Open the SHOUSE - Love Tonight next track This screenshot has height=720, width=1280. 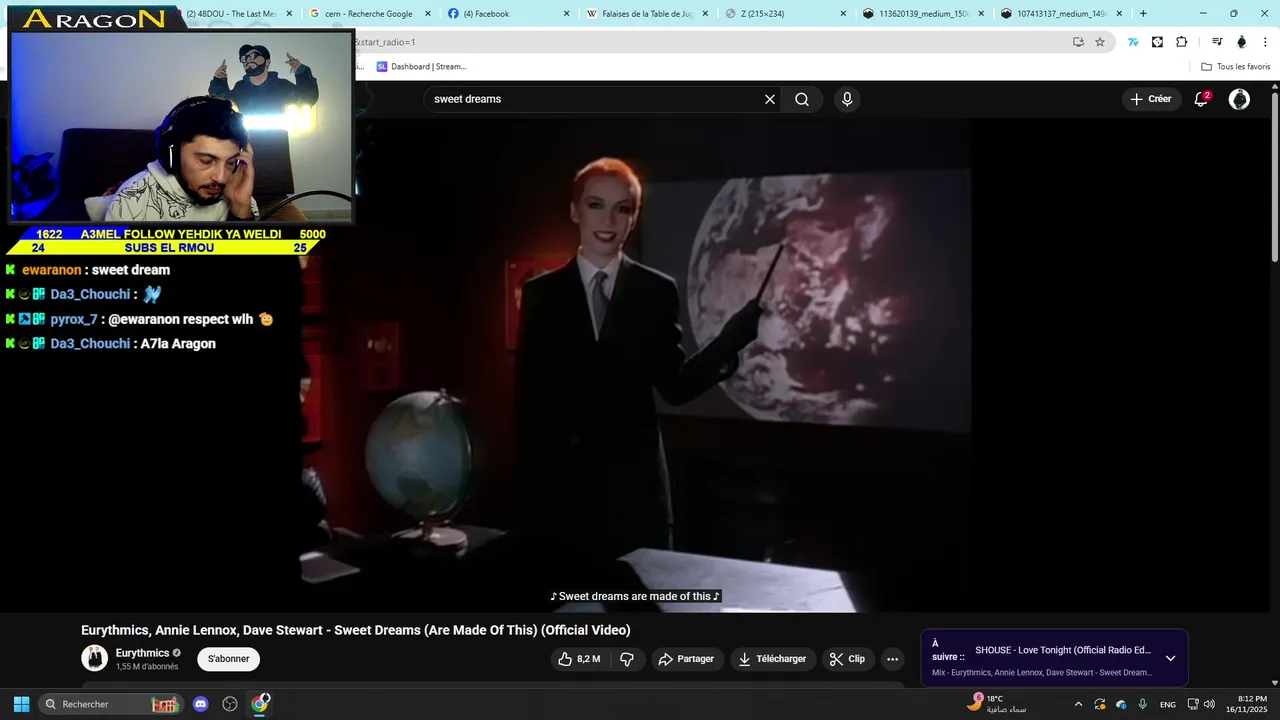(1063, 650)
